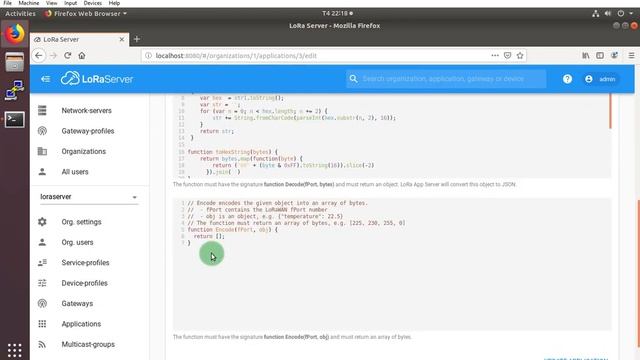Reload the page in Firefox
The width and height of the screenshot is (640, 360).
68,56
